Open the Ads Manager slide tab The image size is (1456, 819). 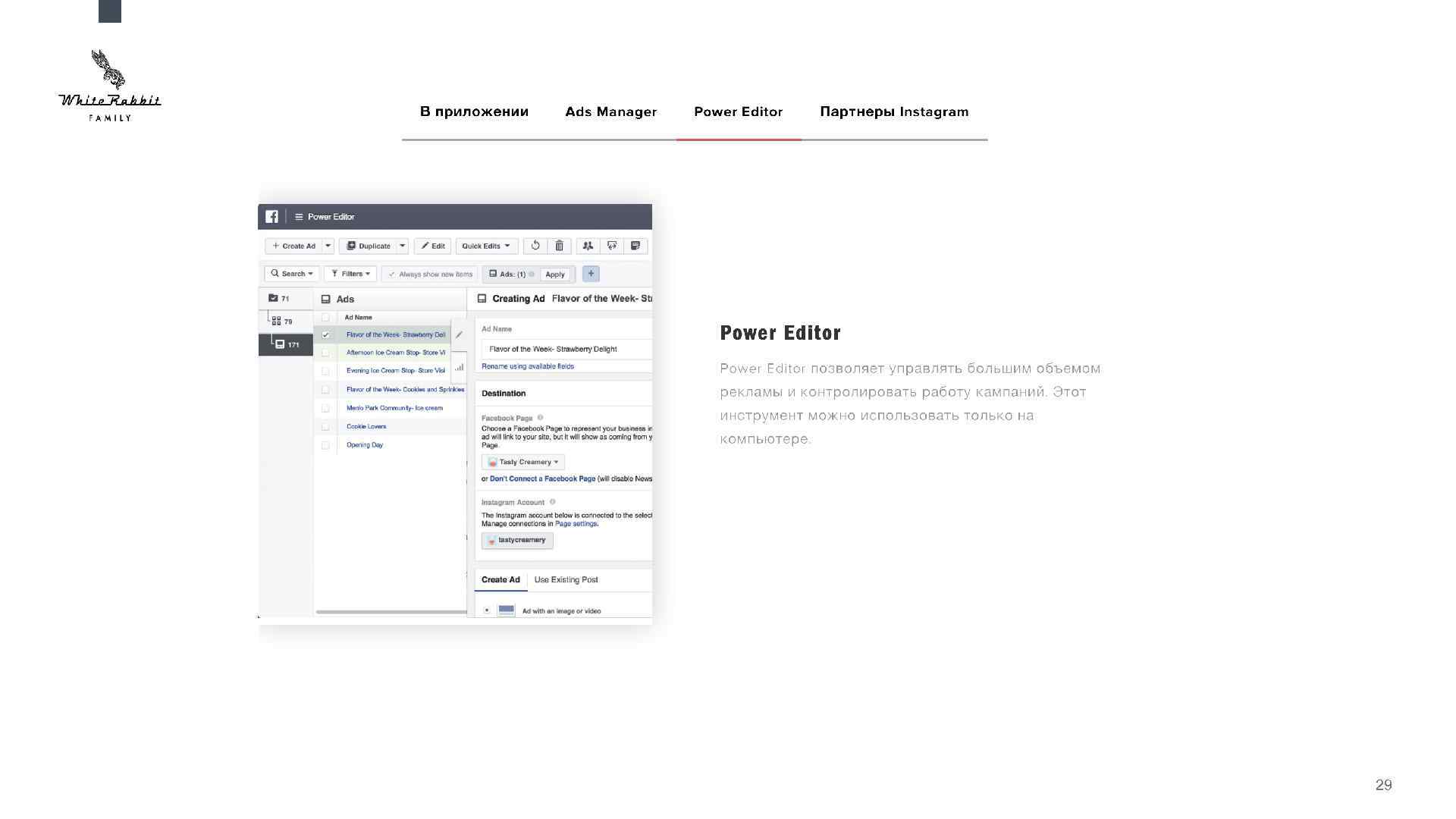[610, 111]
